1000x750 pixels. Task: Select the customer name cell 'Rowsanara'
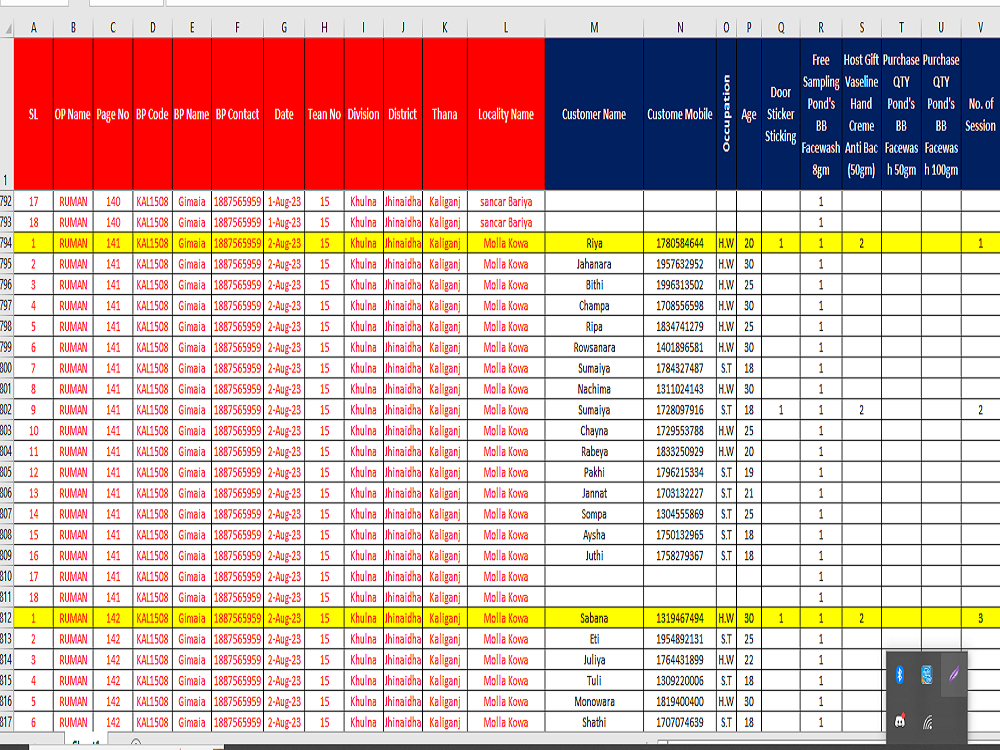[594, 348]
